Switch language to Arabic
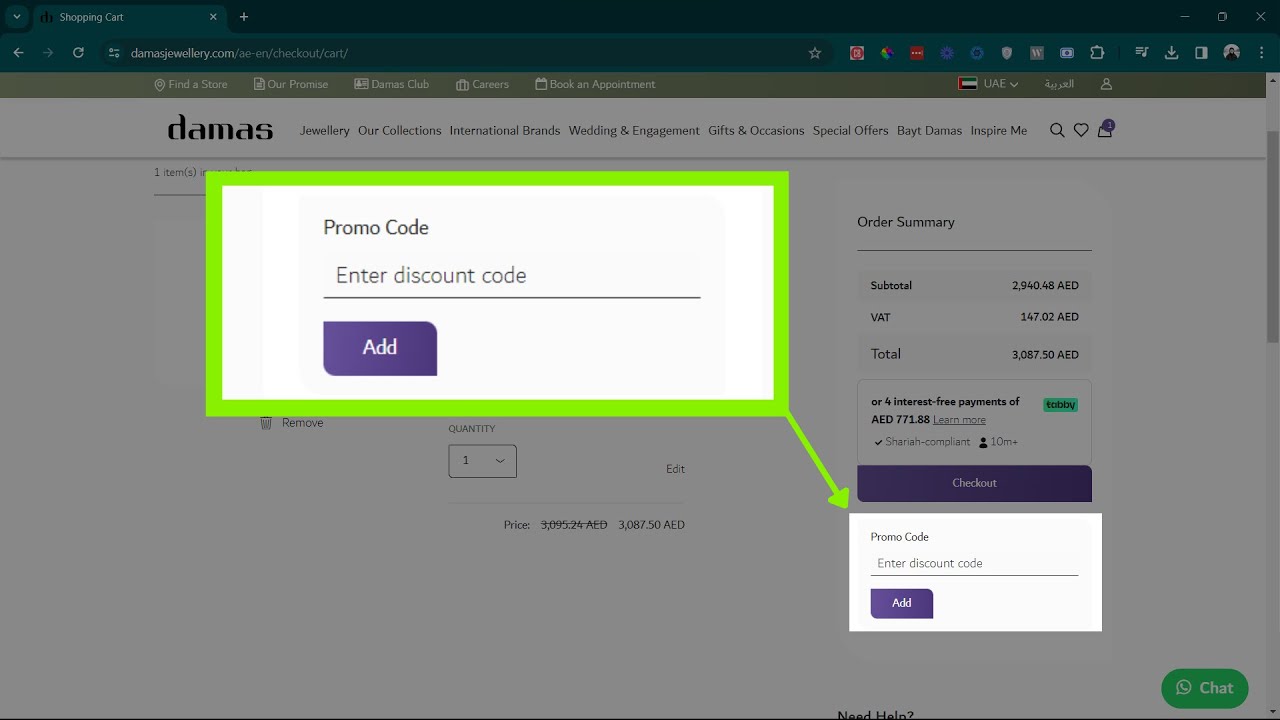 (1059, 84)
